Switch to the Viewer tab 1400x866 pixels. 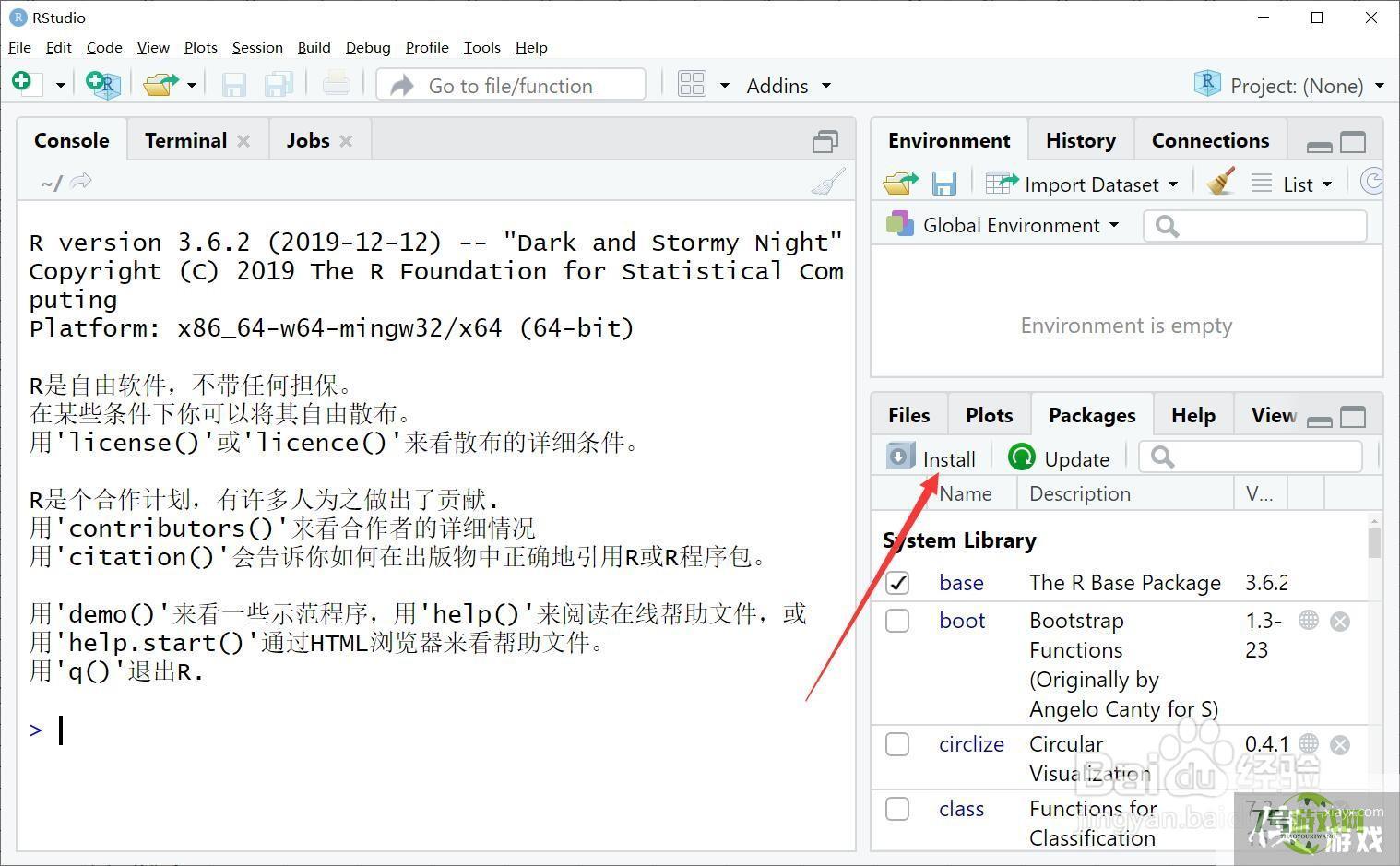pyautogui.click(x=1274, y=415)
